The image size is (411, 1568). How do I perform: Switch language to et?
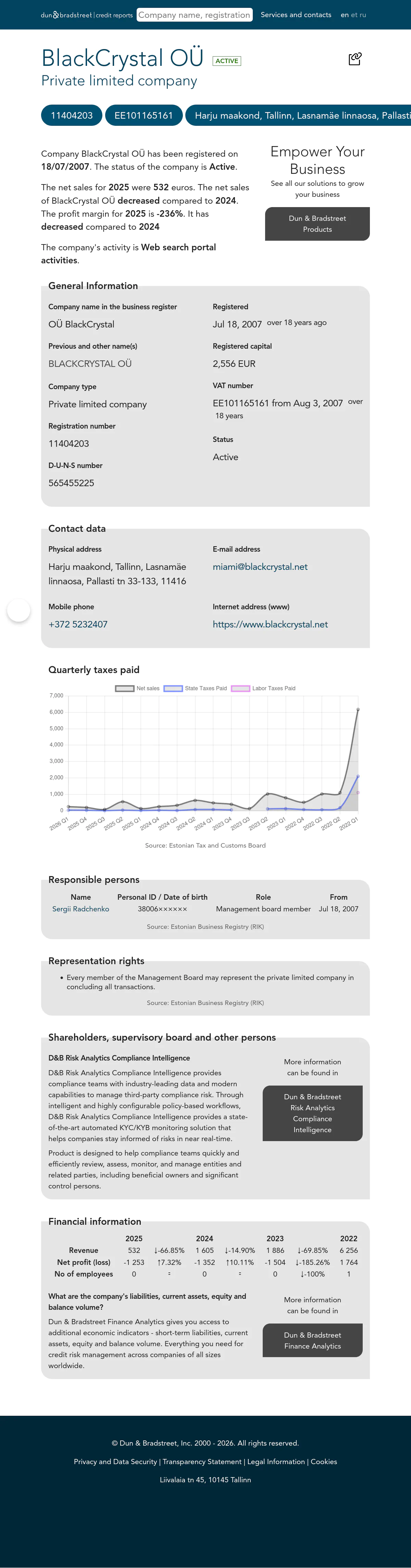pyautogui.click(x=354, y=15)
